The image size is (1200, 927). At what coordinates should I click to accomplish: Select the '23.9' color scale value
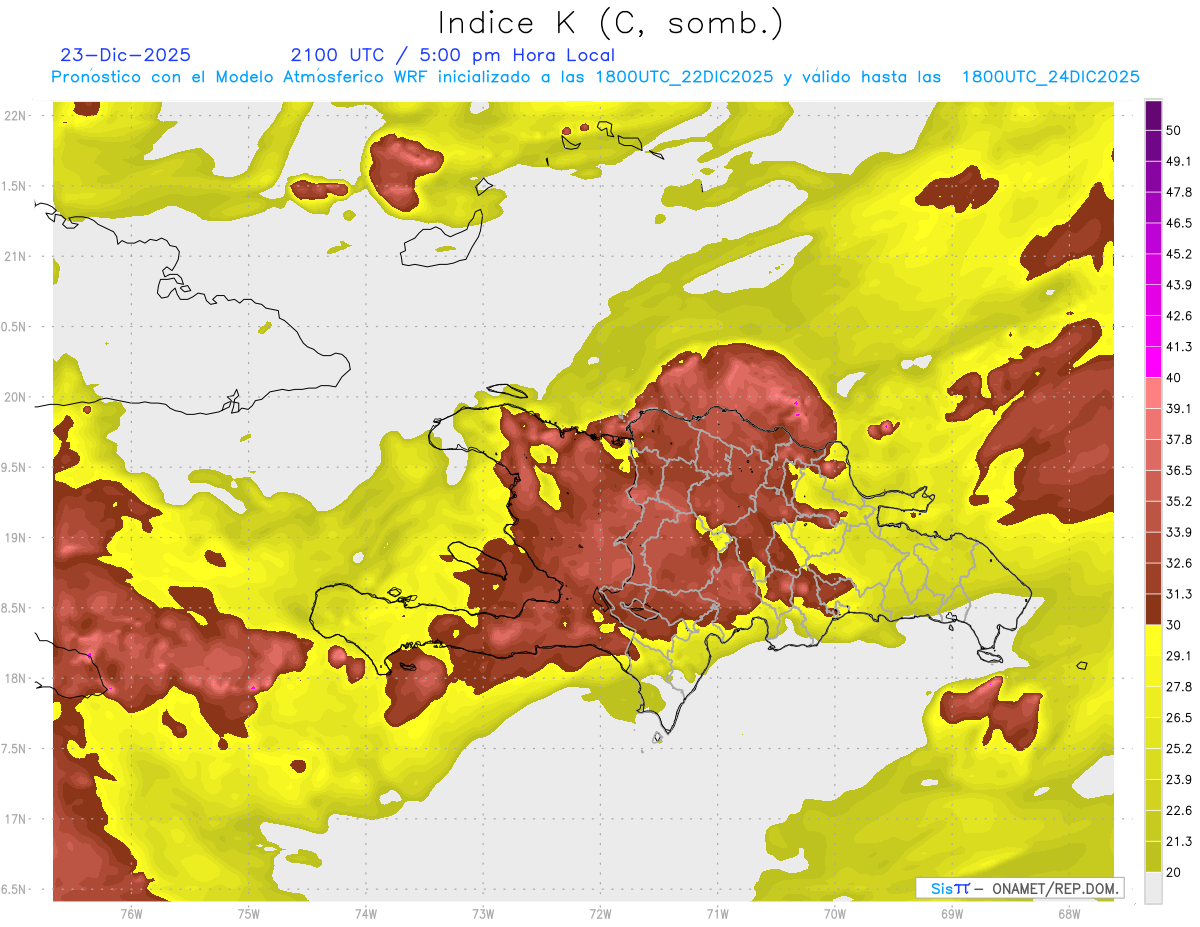tap(1179, 780)
